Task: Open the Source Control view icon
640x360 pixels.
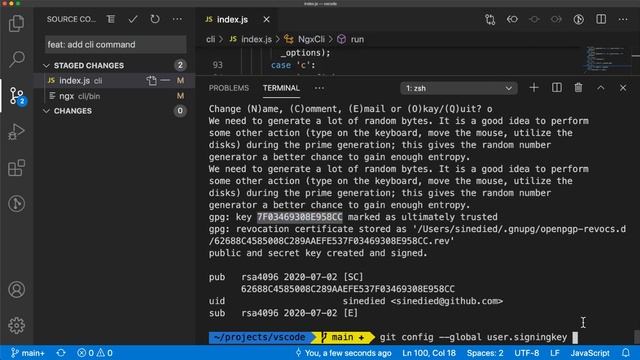Action: click(16, 96)
